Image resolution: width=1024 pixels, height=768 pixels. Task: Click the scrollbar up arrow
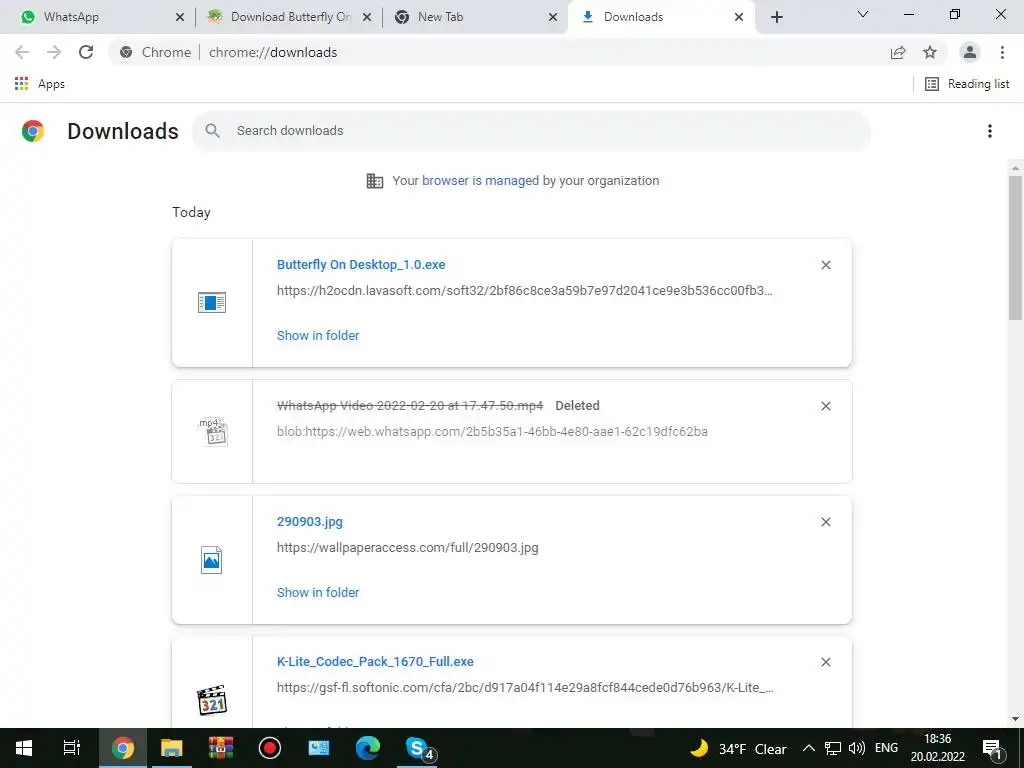click(x=1016, y=168)
